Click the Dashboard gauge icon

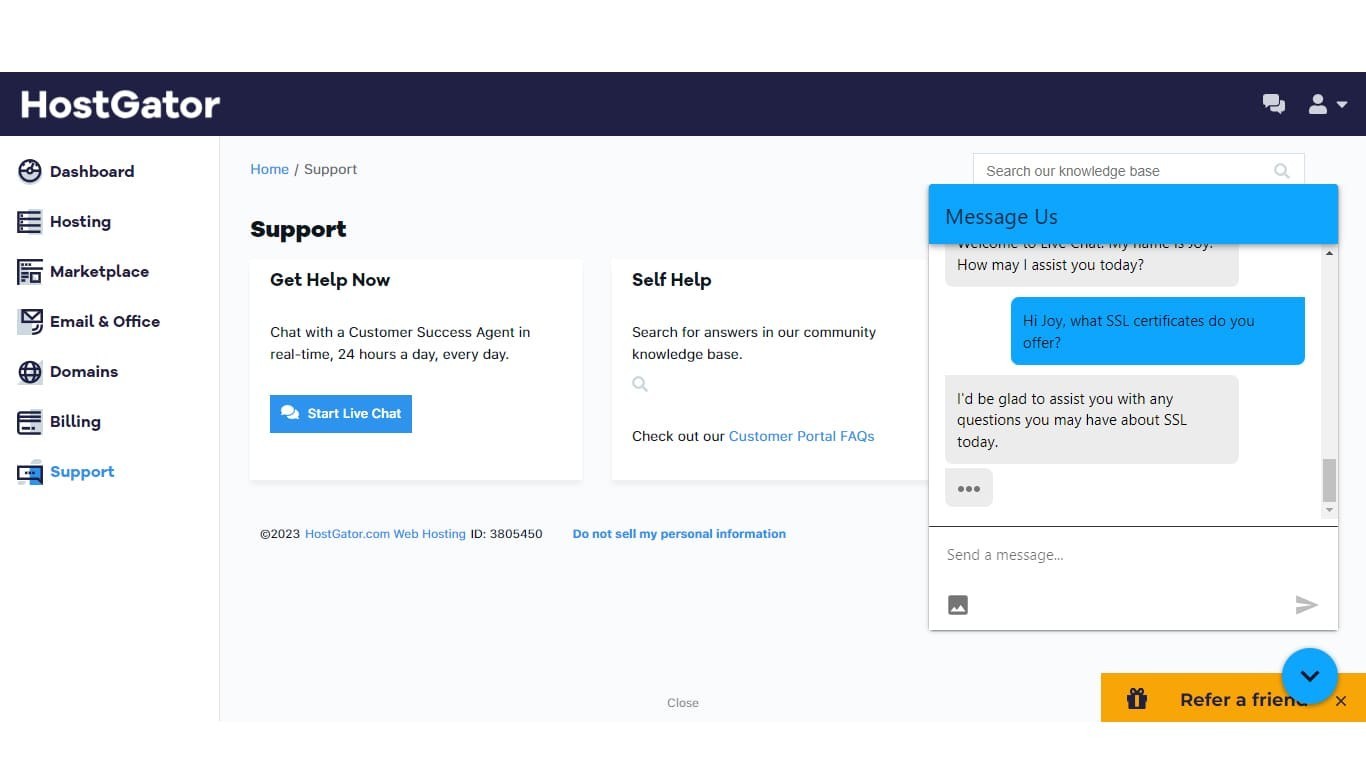tap(30, 171)
